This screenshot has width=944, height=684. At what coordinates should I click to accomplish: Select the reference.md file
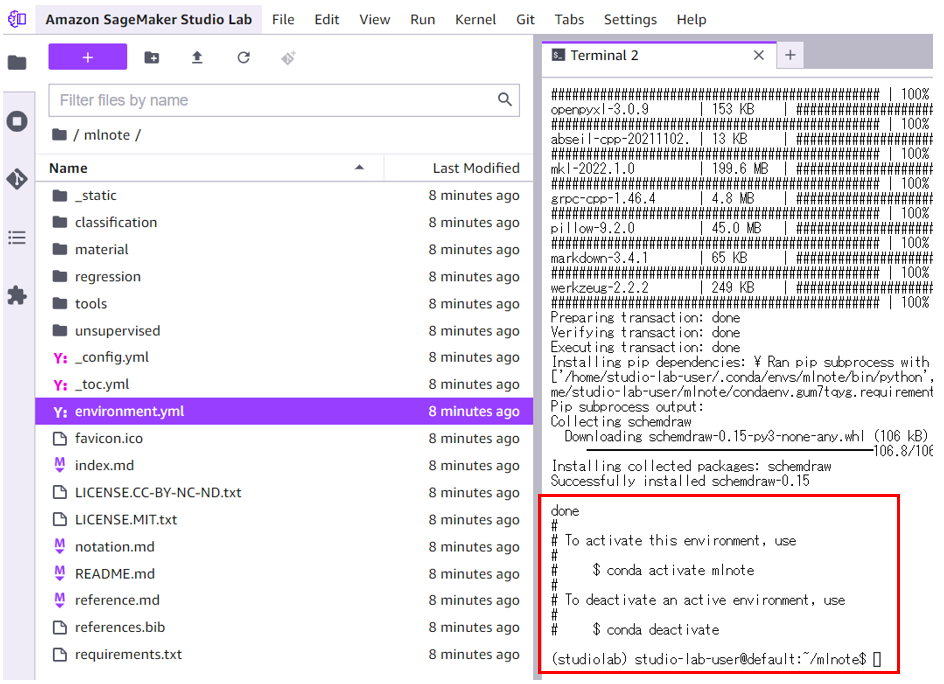tap(284, 600)
